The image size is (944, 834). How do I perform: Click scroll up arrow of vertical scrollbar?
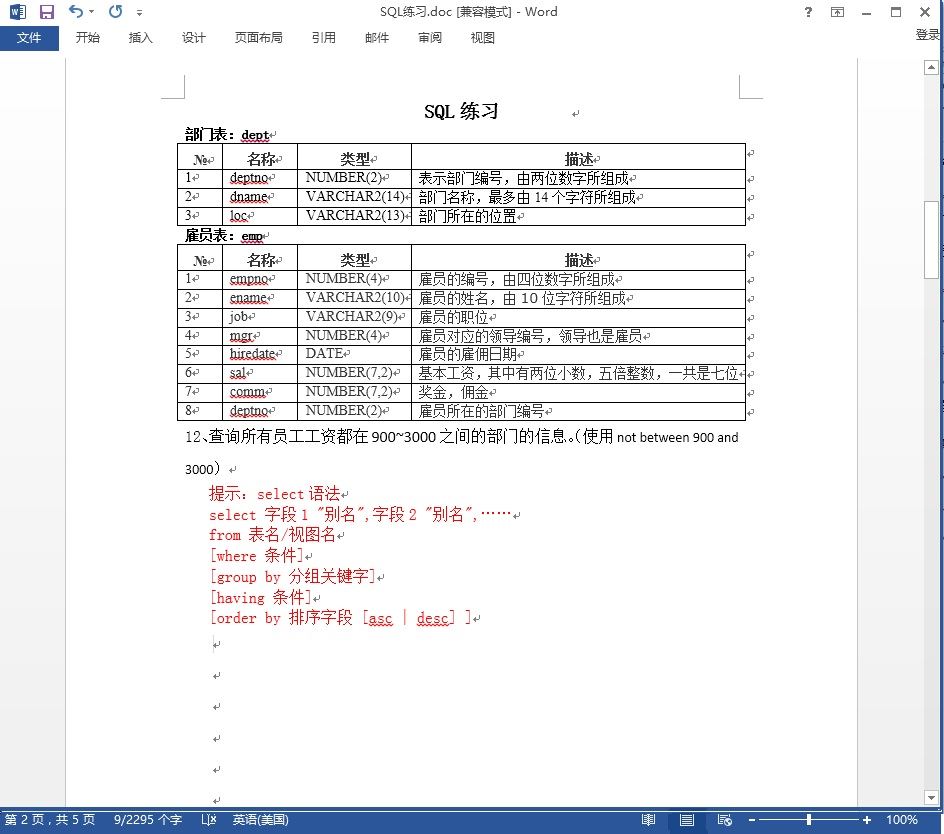(931, 67)
